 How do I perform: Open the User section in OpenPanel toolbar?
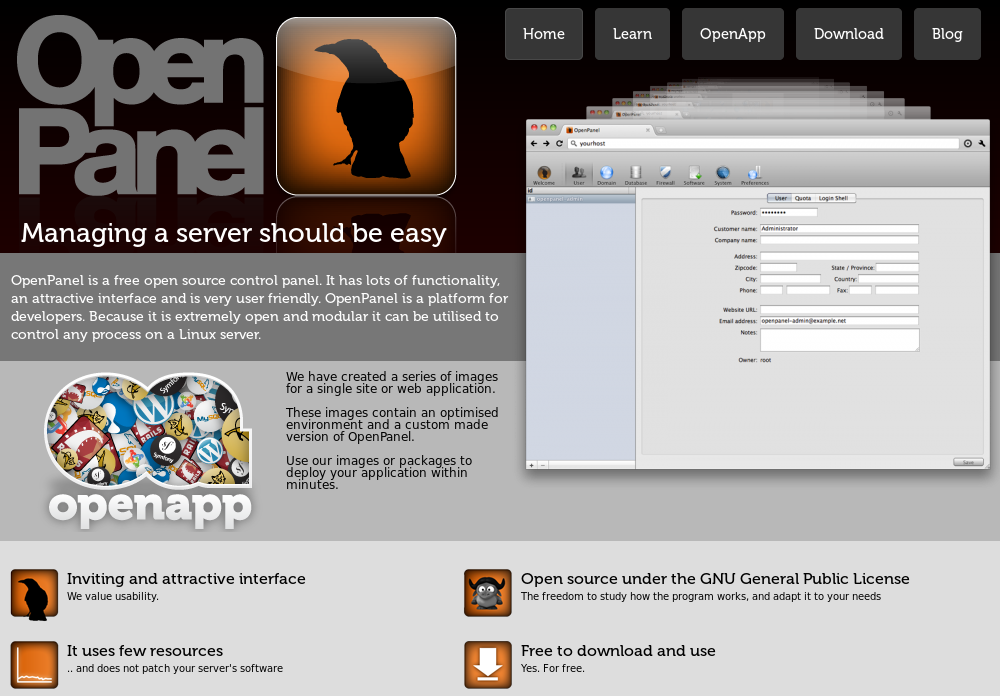point(578,172)
